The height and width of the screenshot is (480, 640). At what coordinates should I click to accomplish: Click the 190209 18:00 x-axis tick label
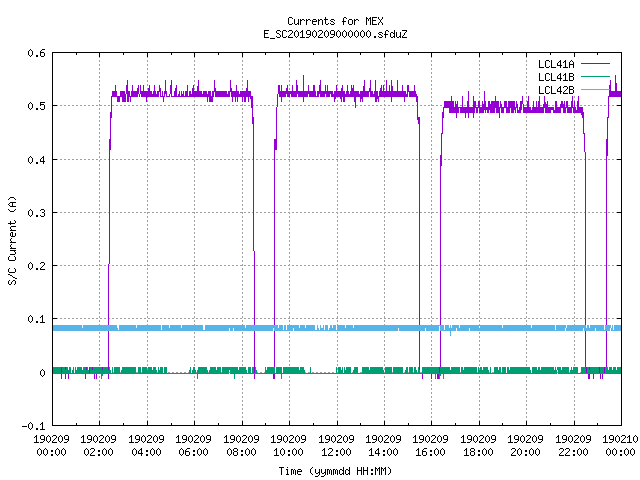point(478,446)
